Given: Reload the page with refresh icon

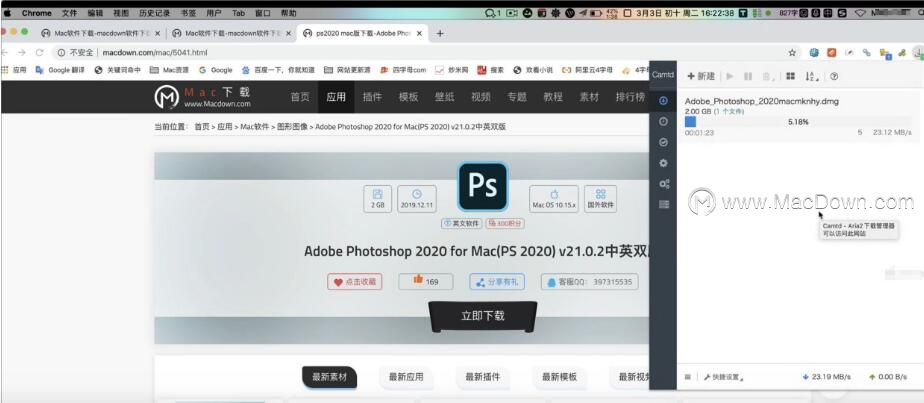Looking at the screenshot, I should pos(39,52).
